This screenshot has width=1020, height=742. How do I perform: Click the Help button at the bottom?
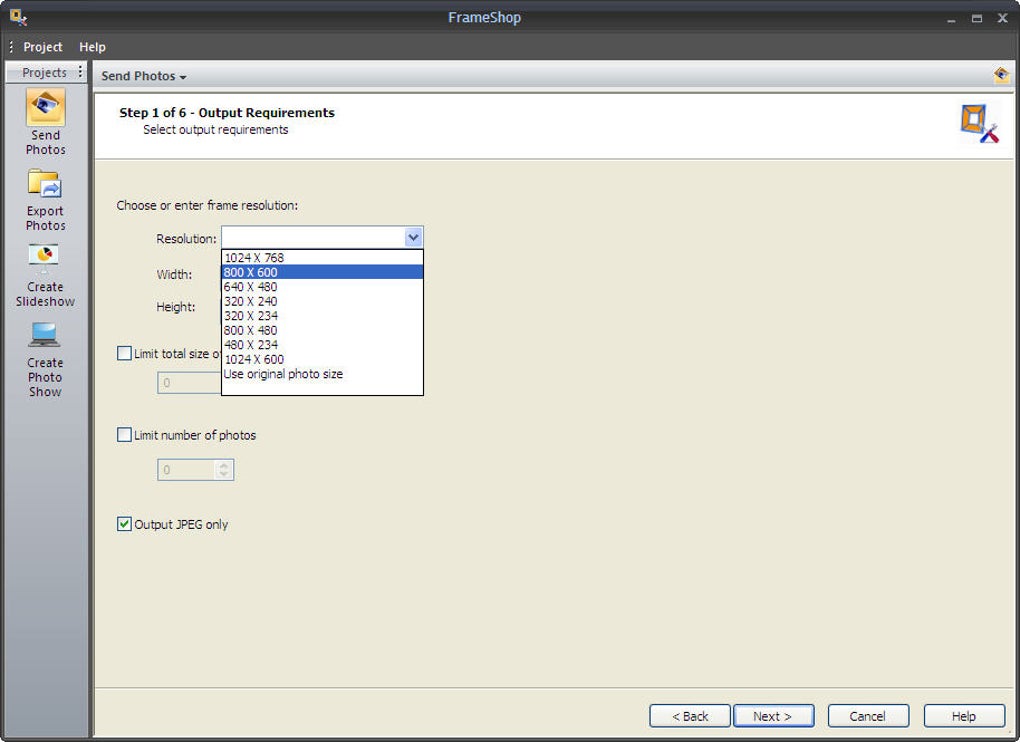tap(964, 716)
